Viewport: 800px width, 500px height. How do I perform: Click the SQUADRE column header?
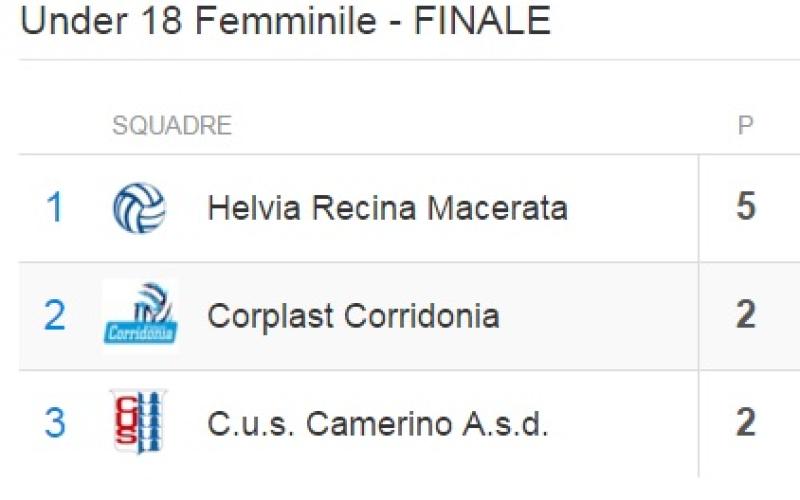tap(171, 126)
